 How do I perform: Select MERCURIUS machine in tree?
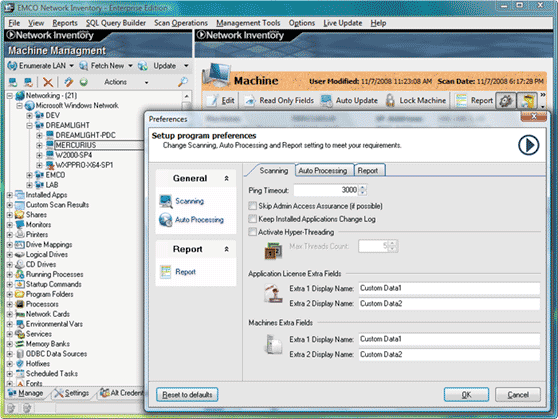click(75, 145)
